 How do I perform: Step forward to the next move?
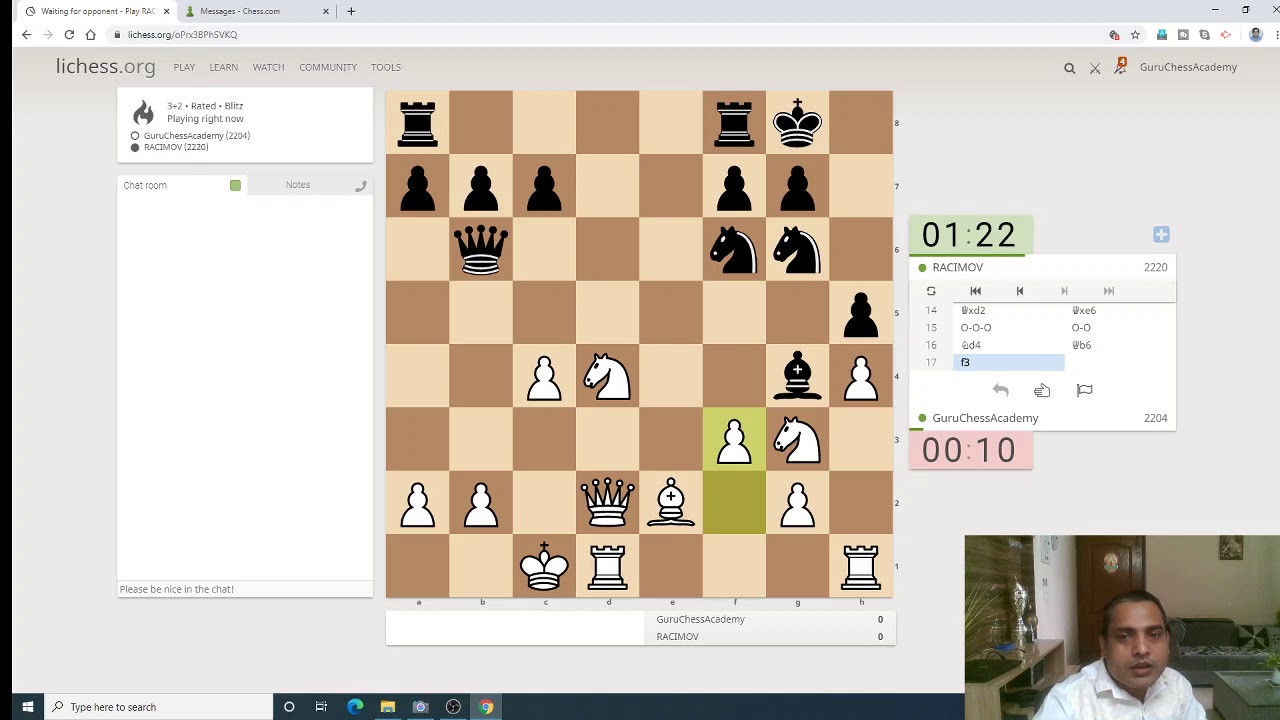point(1064,291)
